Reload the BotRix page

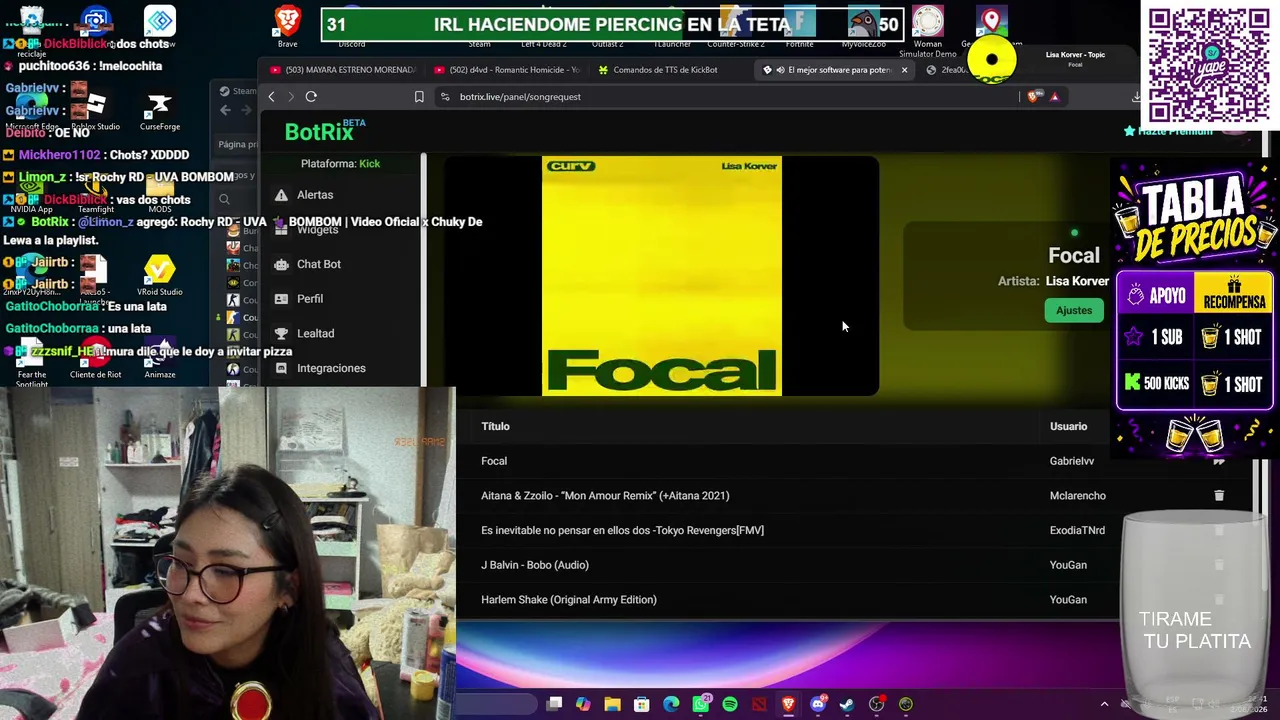[311, 97]
